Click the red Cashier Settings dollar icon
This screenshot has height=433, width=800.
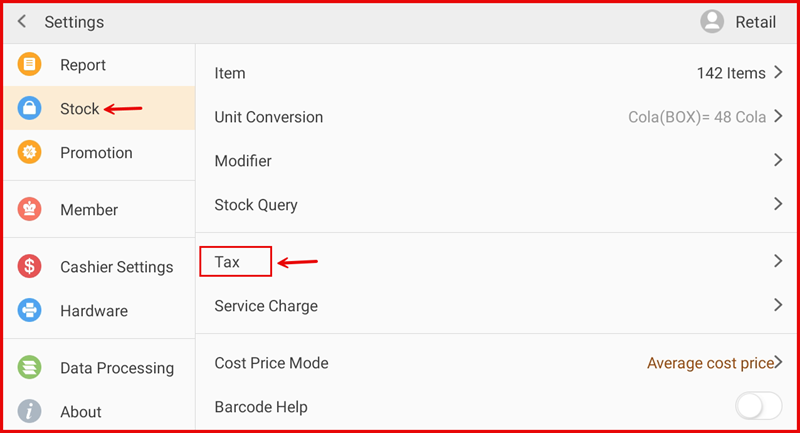(x=30, y=267)
